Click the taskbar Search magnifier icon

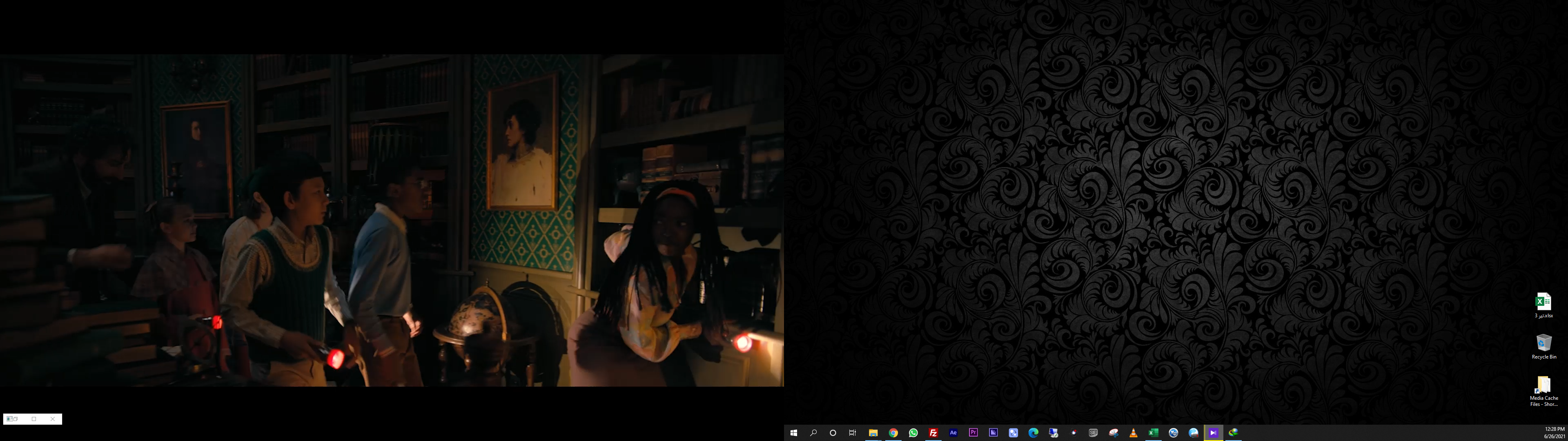point(813,432)
